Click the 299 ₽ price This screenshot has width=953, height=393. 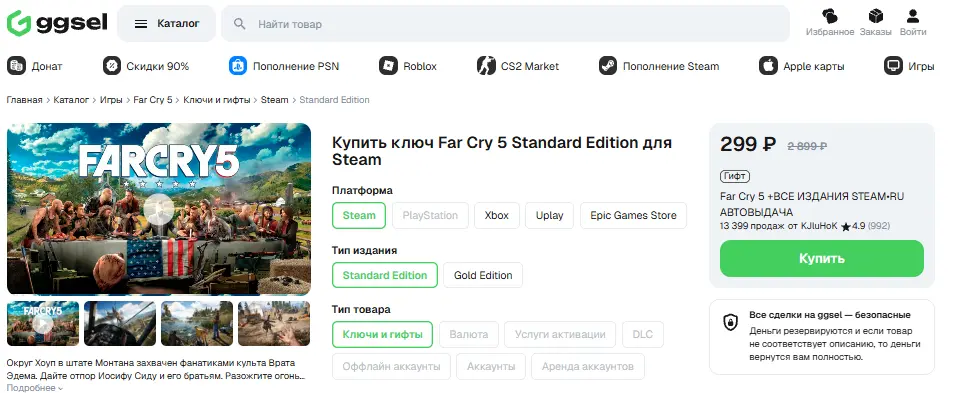tap(748, 144)
